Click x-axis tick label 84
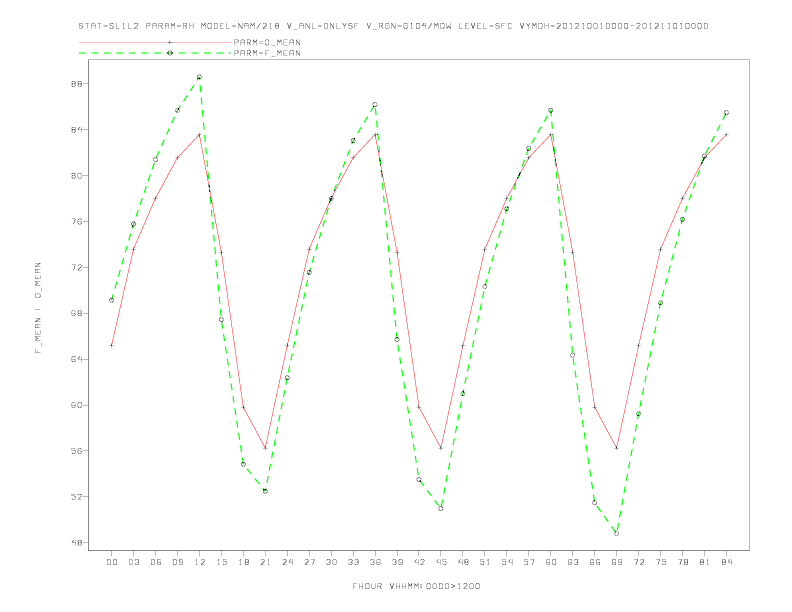 coord(726,562)
